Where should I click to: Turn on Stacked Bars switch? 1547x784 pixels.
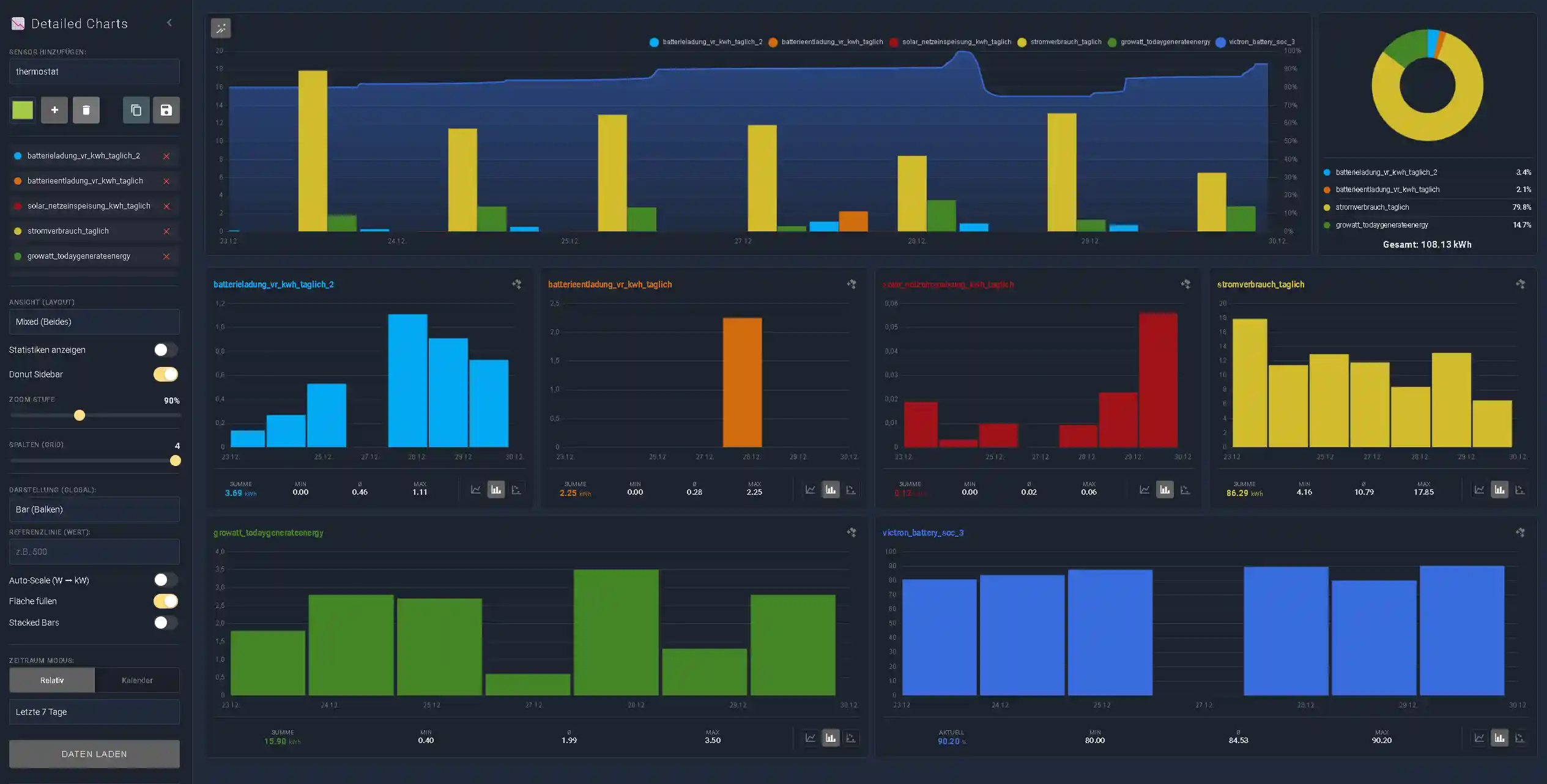pos(165,623)
